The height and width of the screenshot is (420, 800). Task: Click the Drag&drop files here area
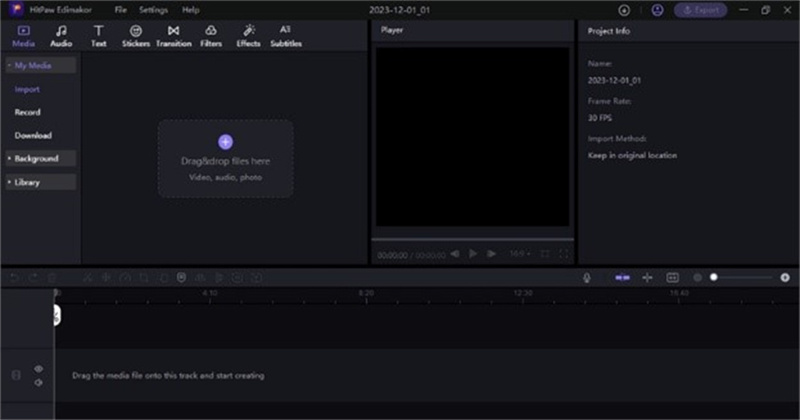click(226, 159)
